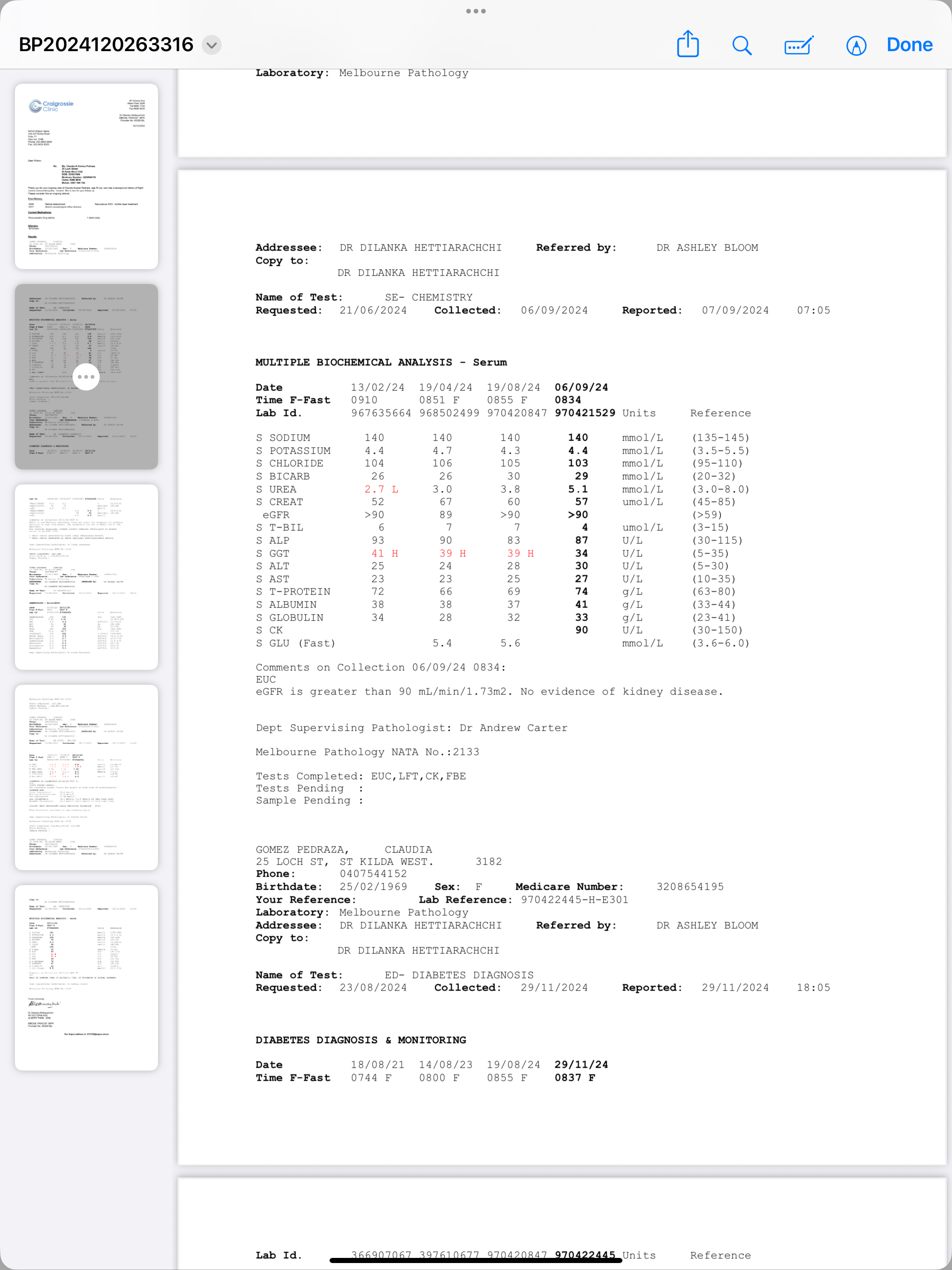Open ellipsis menu on selected page thumbnail
The image size is (952, 1270).
click(86, 377)
